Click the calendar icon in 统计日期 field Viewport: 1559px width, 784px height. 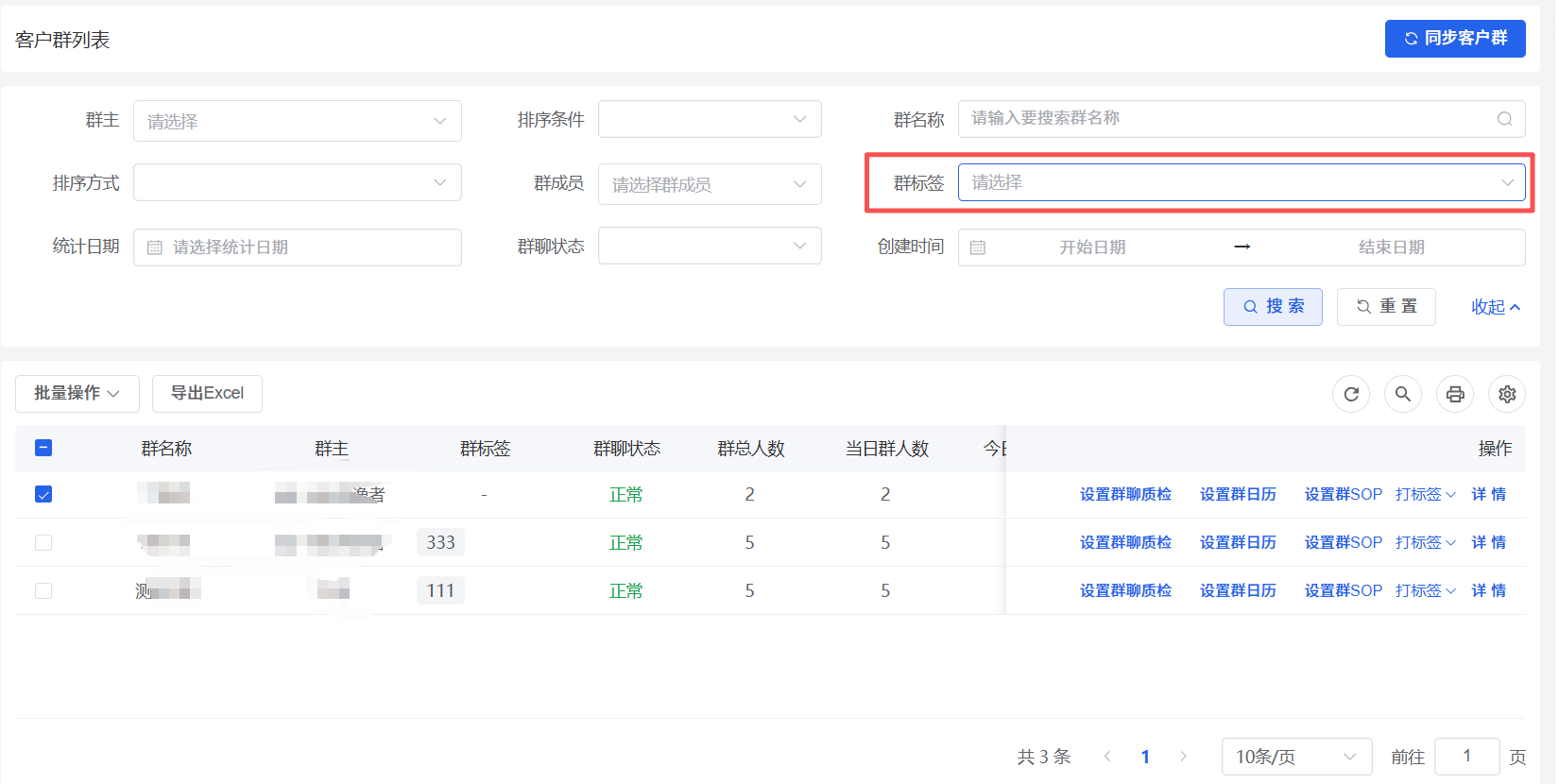tap(155, 247)
